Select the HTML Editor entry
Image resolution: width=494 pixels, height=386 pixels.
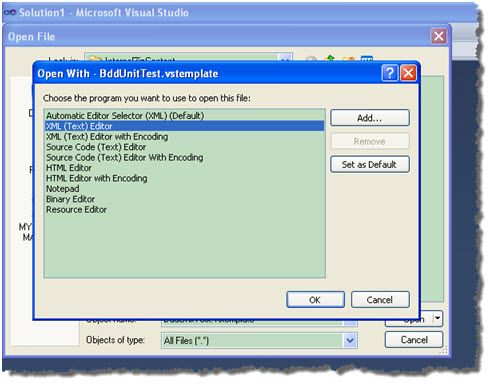click(184, 168)
